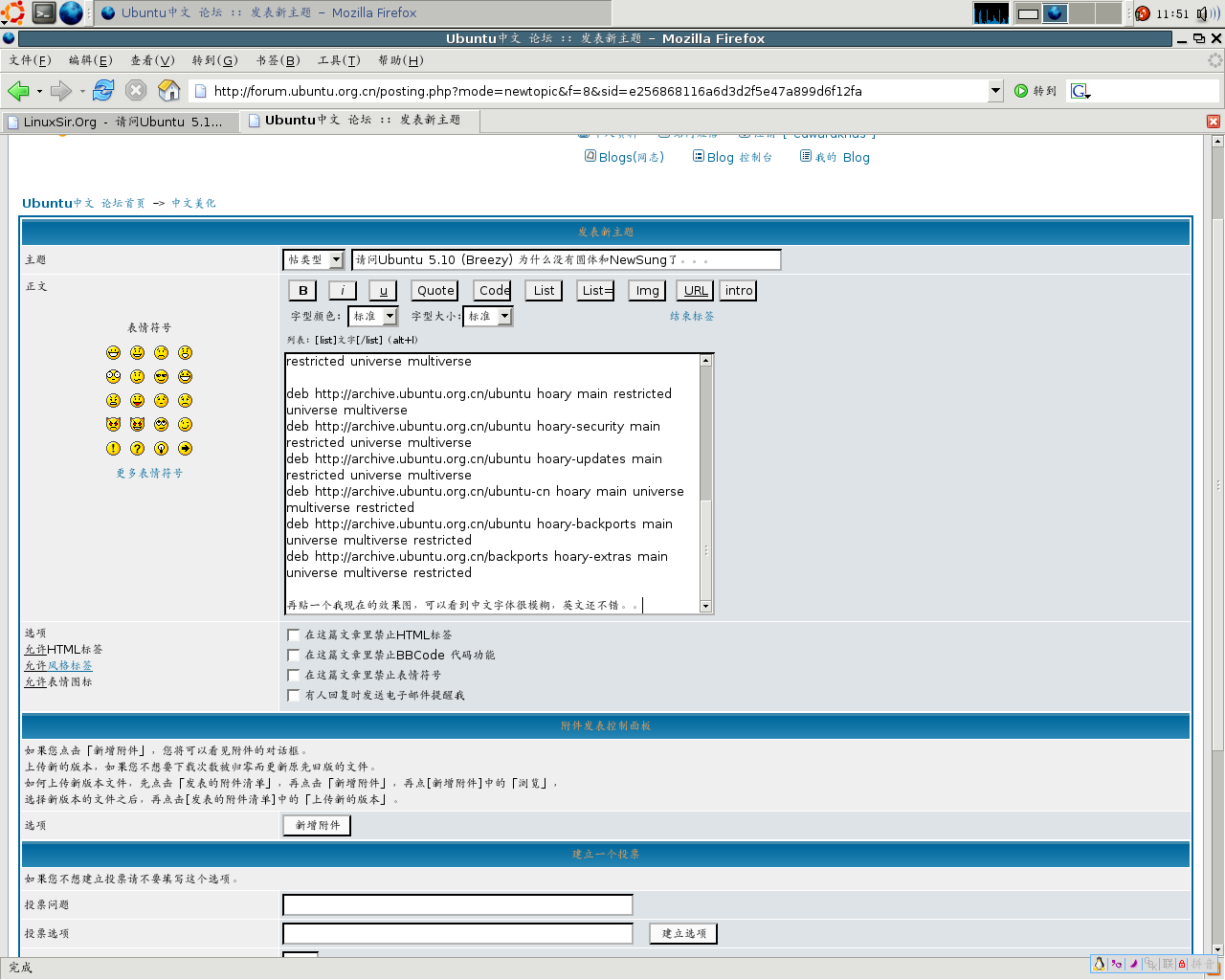Click the search engine G icon
This screenshot has height=980, width=1225.
click(1080, 91)
